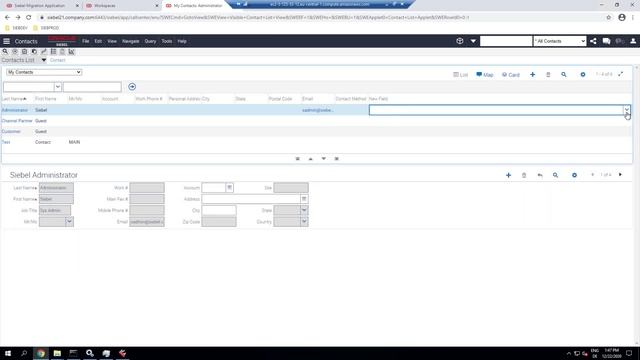Open the Chrome icon in the Windows taskbar
Viewport: 640px width, 360px height.
point(40,353)
